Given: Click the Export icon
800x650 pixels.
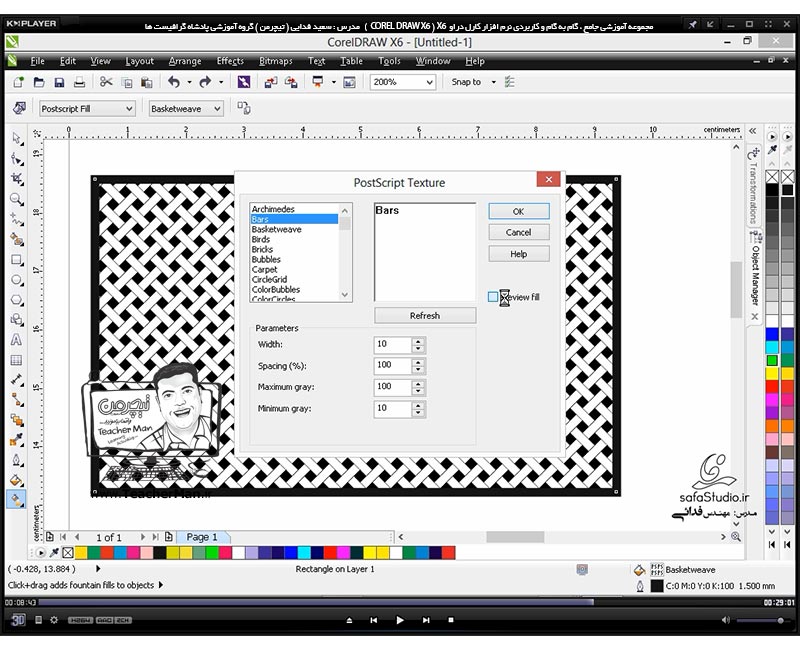Looking at the screenshot, I should pyautogui.click(x=291, y=82).
